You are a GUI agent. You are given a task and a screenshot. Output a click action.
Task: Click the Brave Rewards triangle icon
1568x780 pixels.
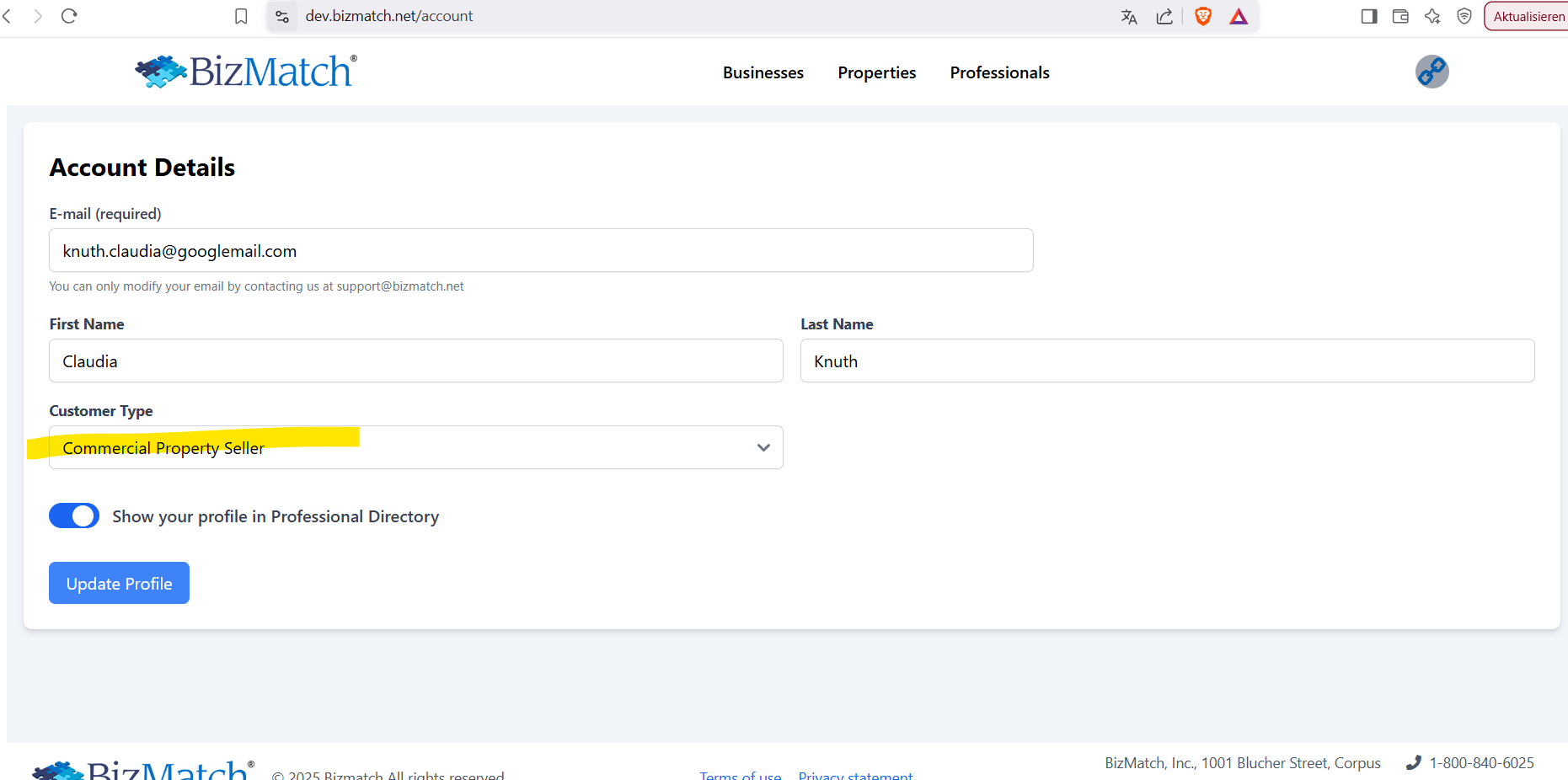coord(1239,16)
